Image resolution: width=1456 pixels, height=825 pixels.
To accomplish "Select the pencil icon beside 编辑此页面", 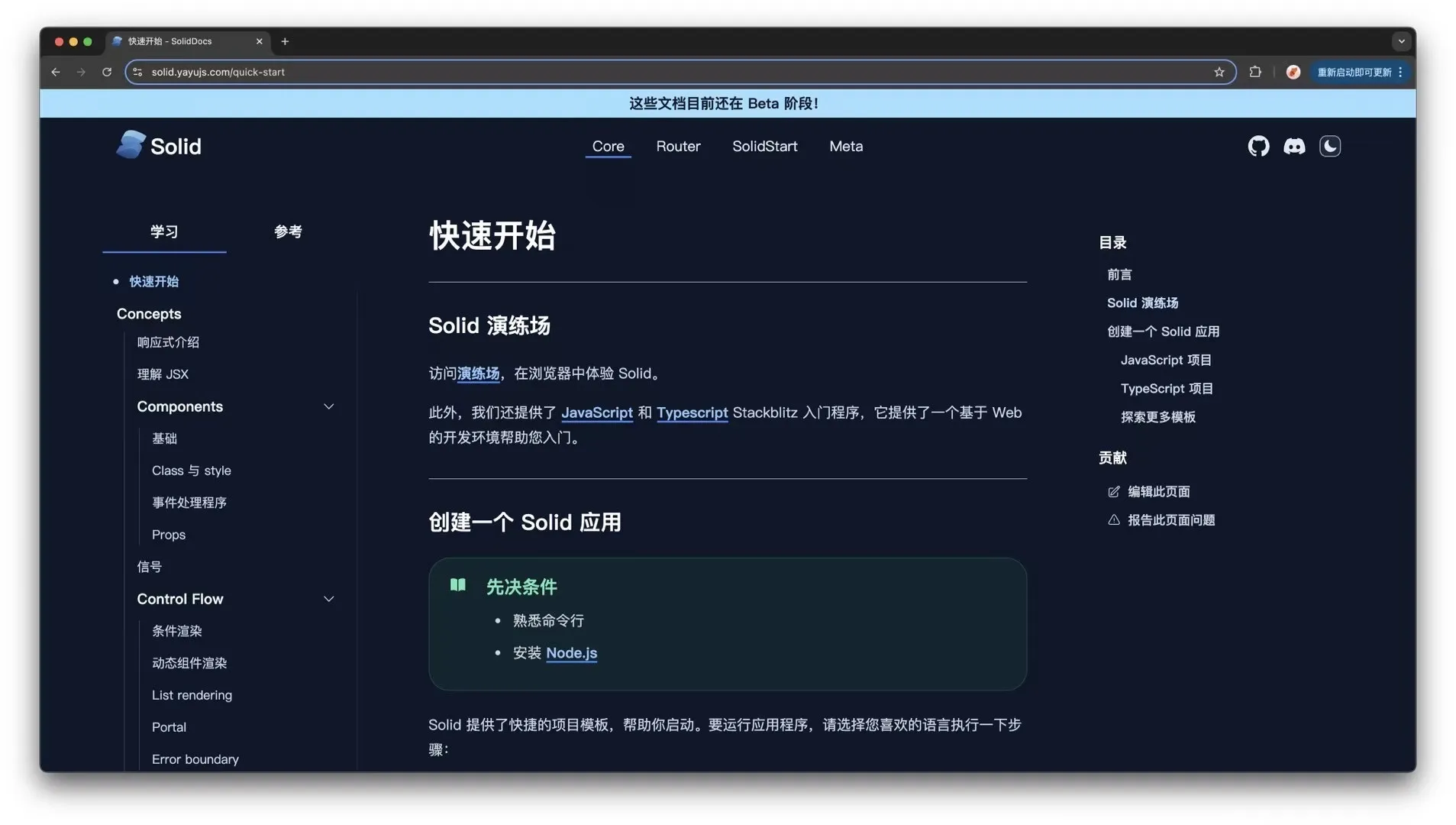I will tap(1113, 491).
